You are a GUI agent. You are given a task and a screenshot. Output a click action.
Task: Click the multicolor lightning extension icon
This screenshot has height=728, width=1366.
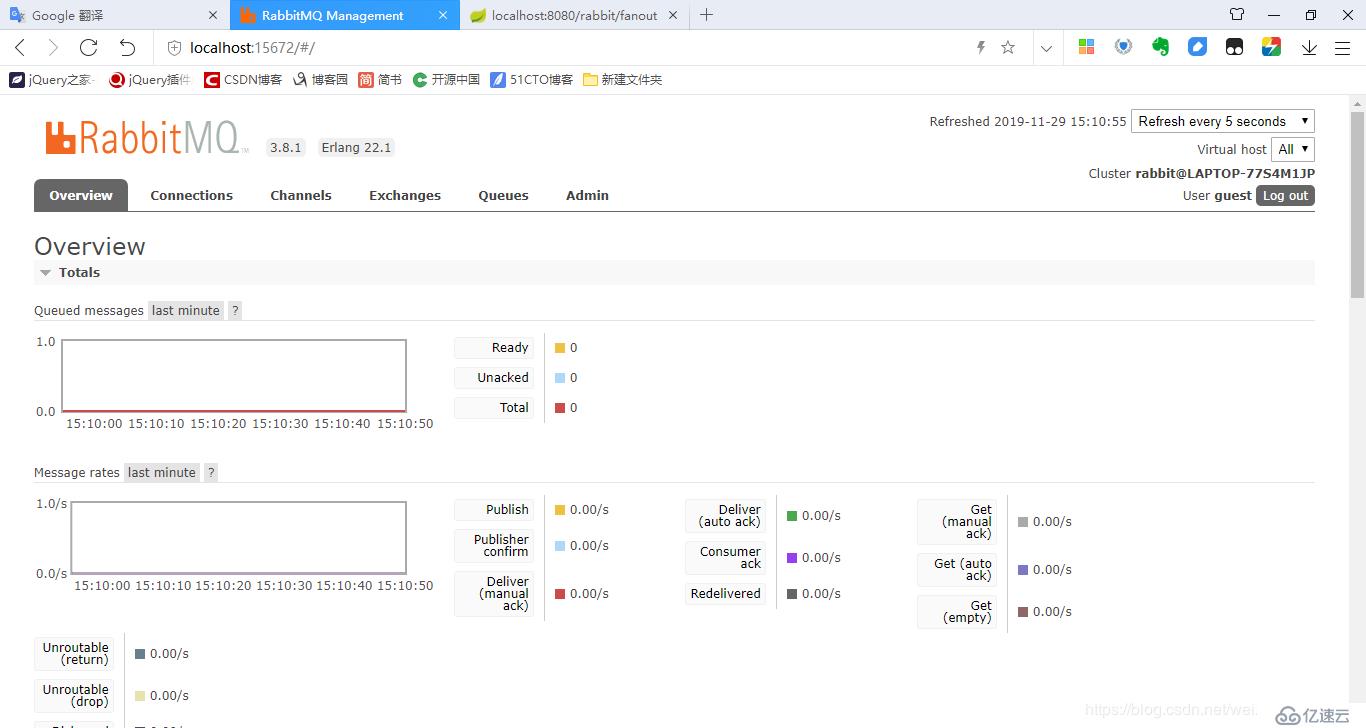[x=1271, y=47]
